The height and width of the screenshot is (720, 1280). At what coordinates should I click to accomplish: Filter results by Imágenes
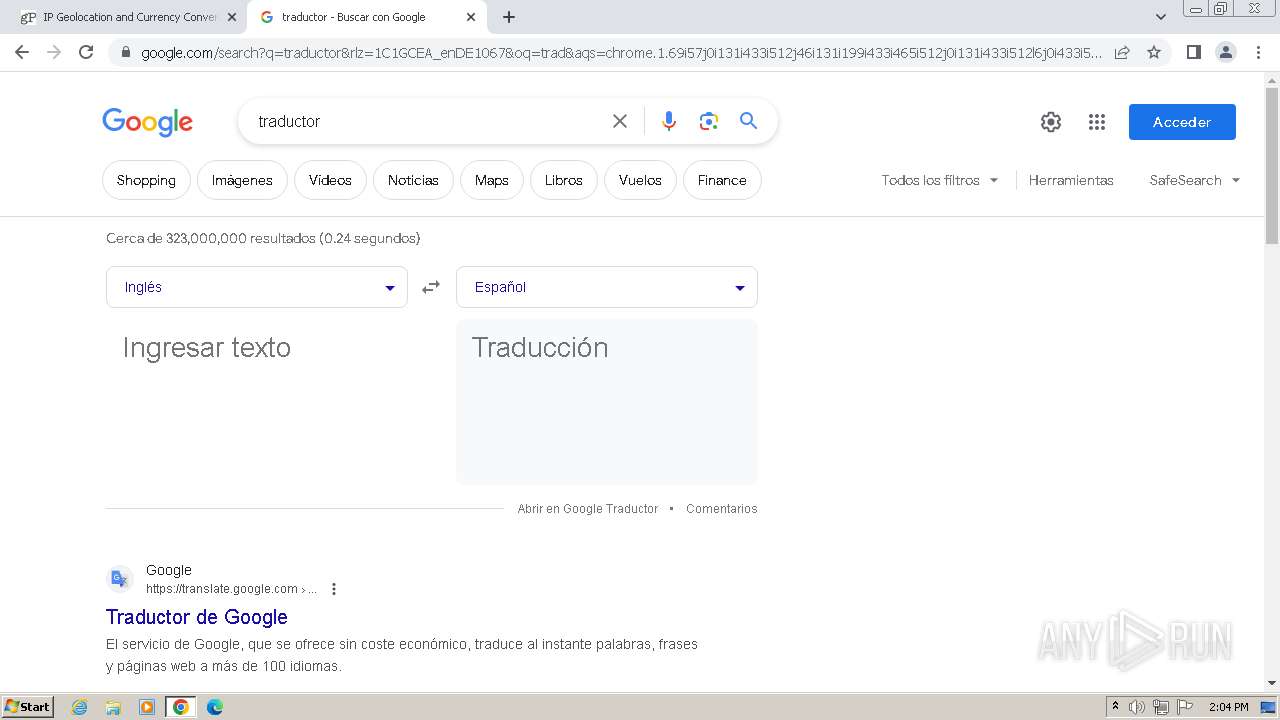tap(242, 180)
